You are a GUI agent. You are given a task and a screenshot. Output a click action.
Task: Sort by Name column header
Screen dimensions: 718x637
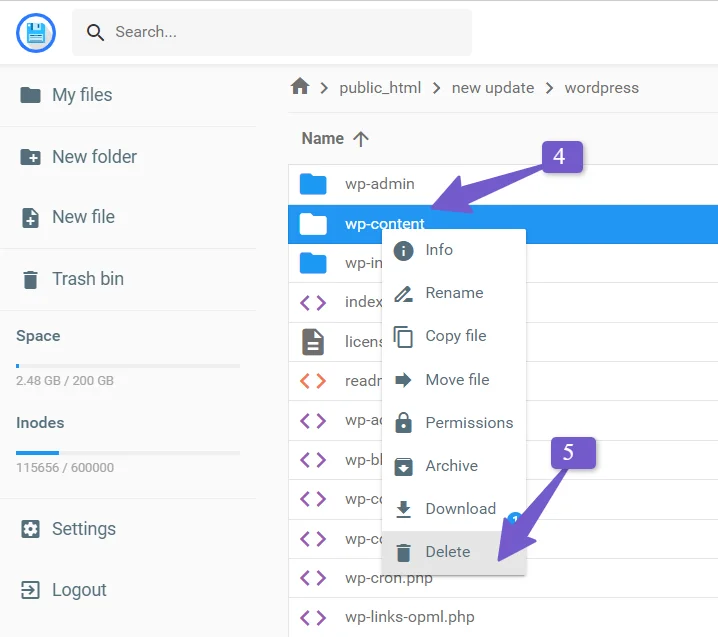click(x=322, y=138)
